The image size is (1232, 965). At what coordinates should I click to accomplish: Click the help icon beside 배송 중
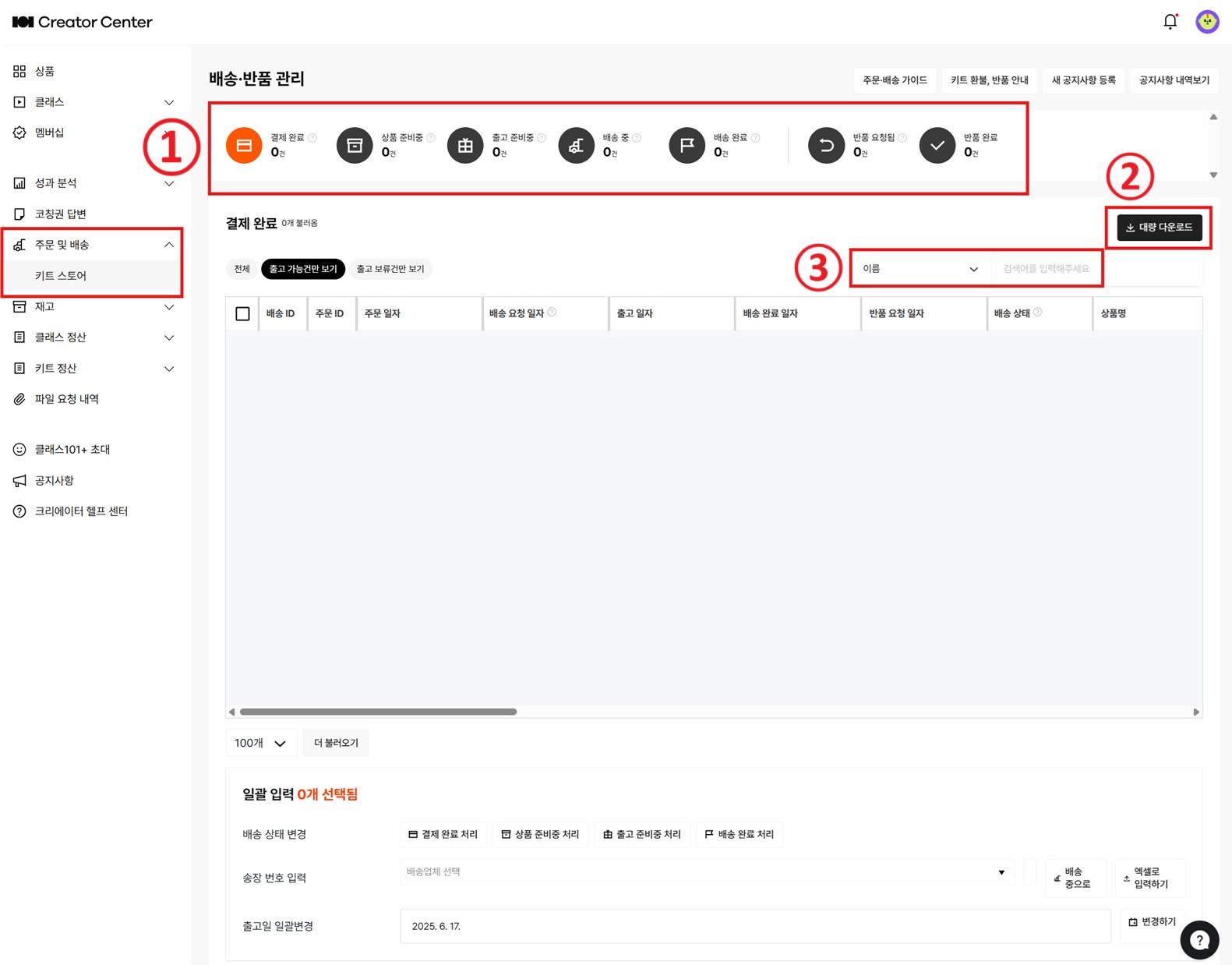[637, 138]
